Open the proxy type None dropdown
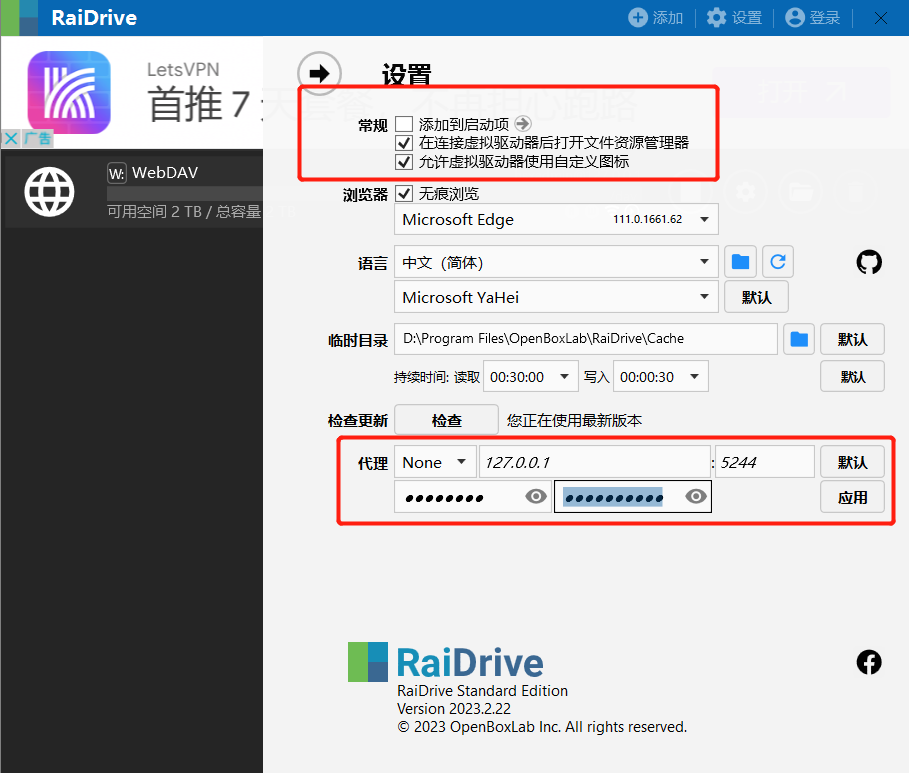Viewport: 909px width, 773px height. 435,462
